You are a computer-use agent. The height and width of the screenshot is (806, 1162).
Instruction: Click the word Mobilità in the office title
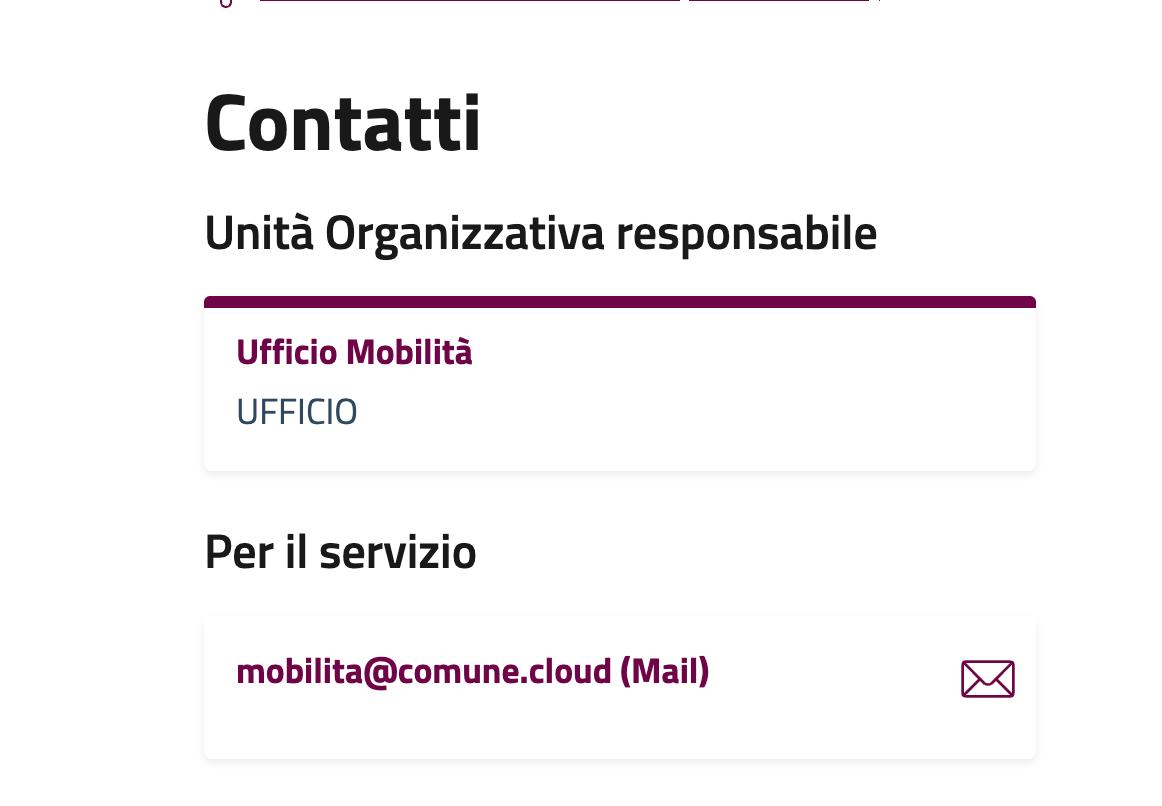(x=409, y=352)
